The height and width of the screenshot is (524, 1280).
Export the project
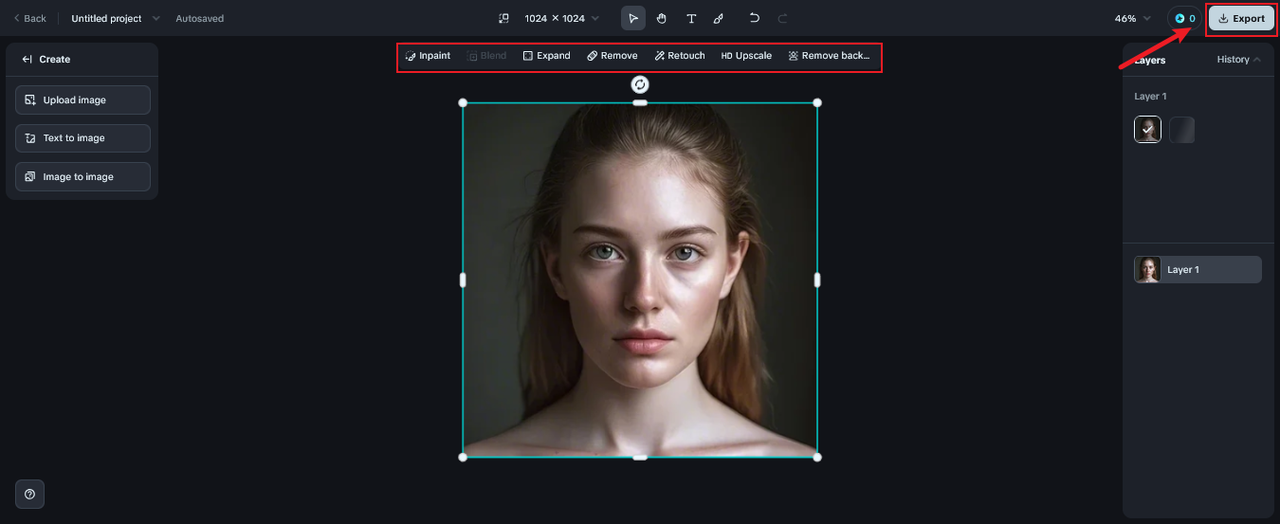pyautogui.click(x=1241, y=18)
